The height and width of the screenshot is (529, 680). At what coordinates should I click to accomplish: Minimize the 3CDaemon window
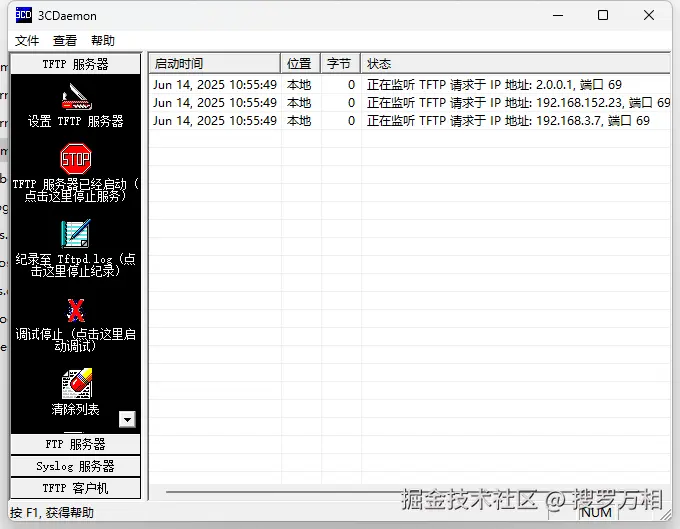[x=558, y=16]
